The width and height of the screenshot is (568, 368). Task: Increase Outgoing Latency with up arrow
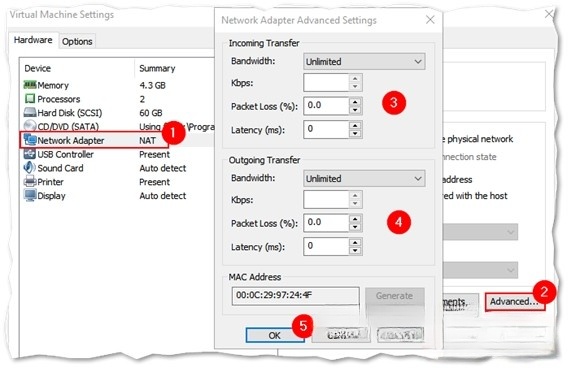355,242
